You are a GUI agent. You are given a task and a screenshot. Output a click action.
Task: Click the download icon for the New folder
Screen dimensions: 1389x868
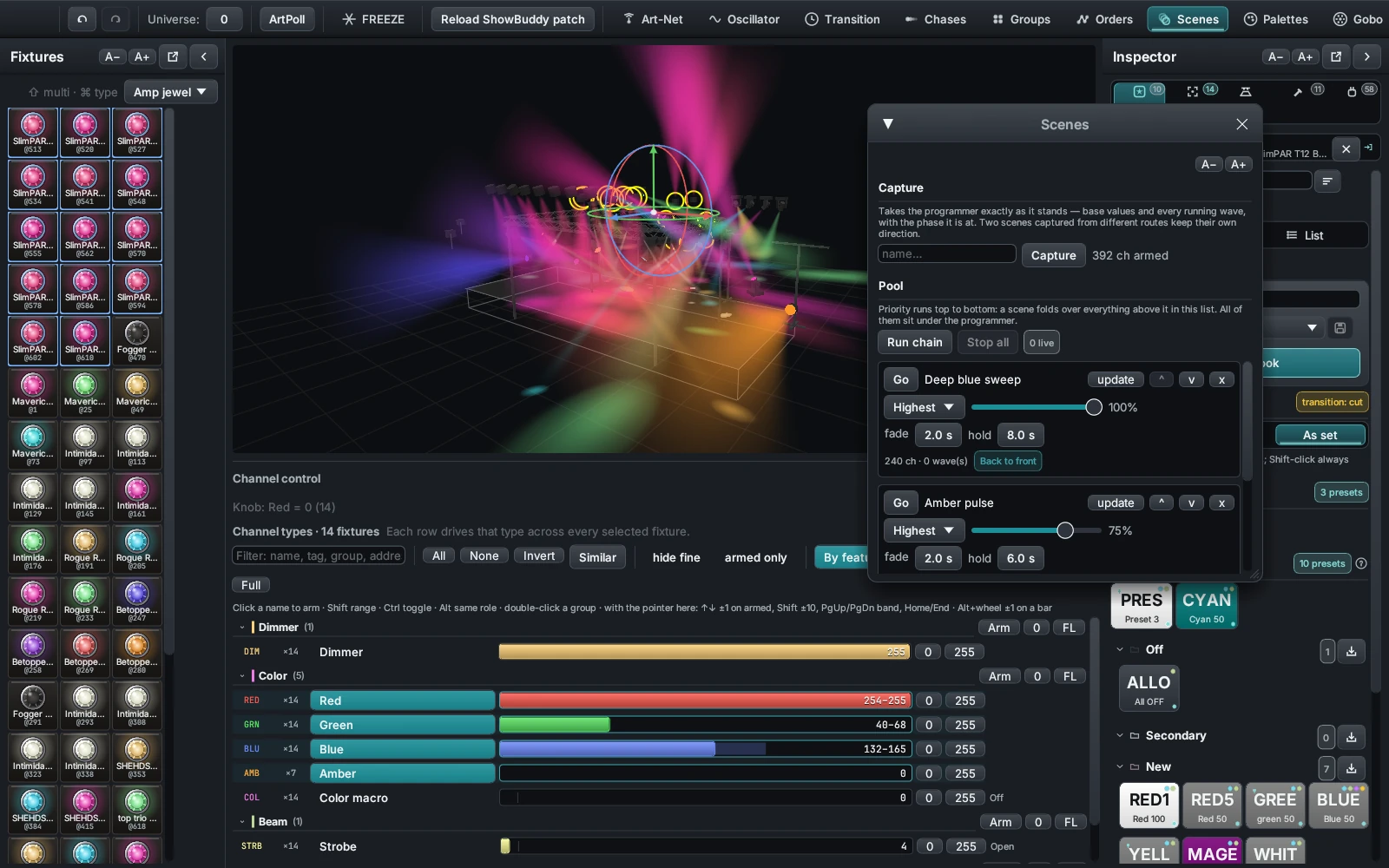point(1352,768)
